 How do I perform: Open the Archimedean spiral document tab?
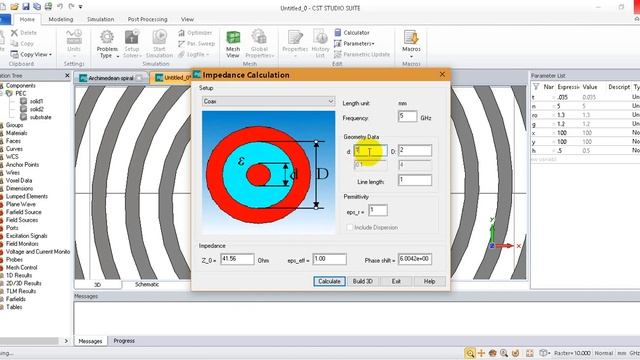click(x=111, y=78)
